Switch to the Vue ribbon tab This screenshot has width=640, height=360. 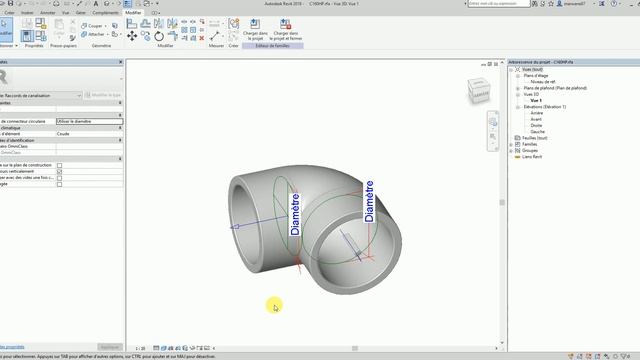[65, 13]
